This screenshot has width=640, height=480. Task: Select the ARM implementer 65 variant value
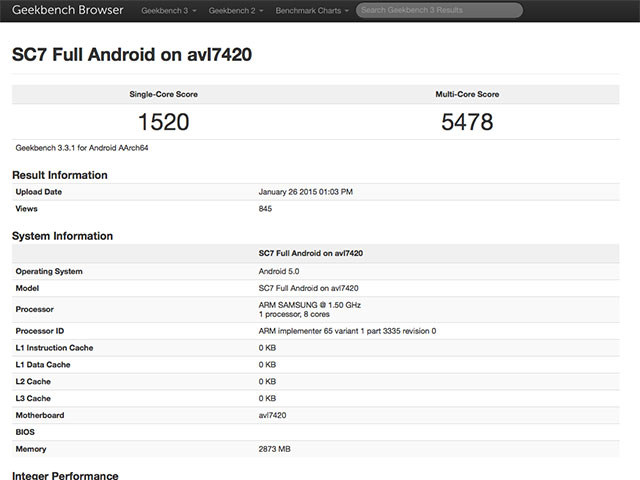347,331
